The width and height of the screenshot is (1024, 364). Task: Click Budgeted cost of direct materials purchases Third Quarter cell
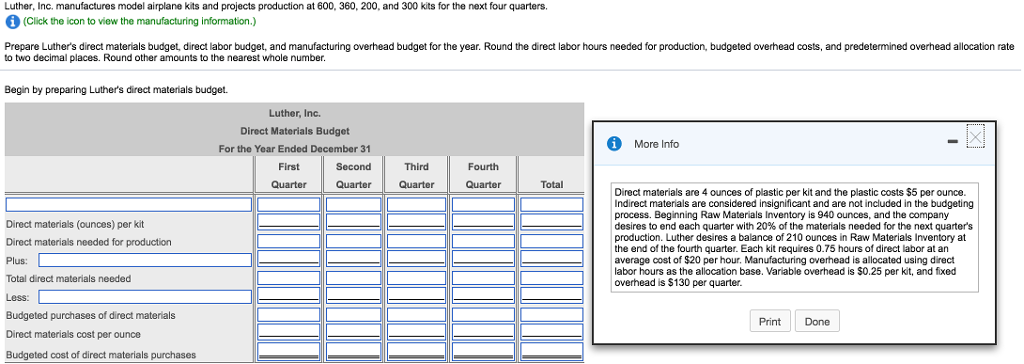click(x=416, y=352)
